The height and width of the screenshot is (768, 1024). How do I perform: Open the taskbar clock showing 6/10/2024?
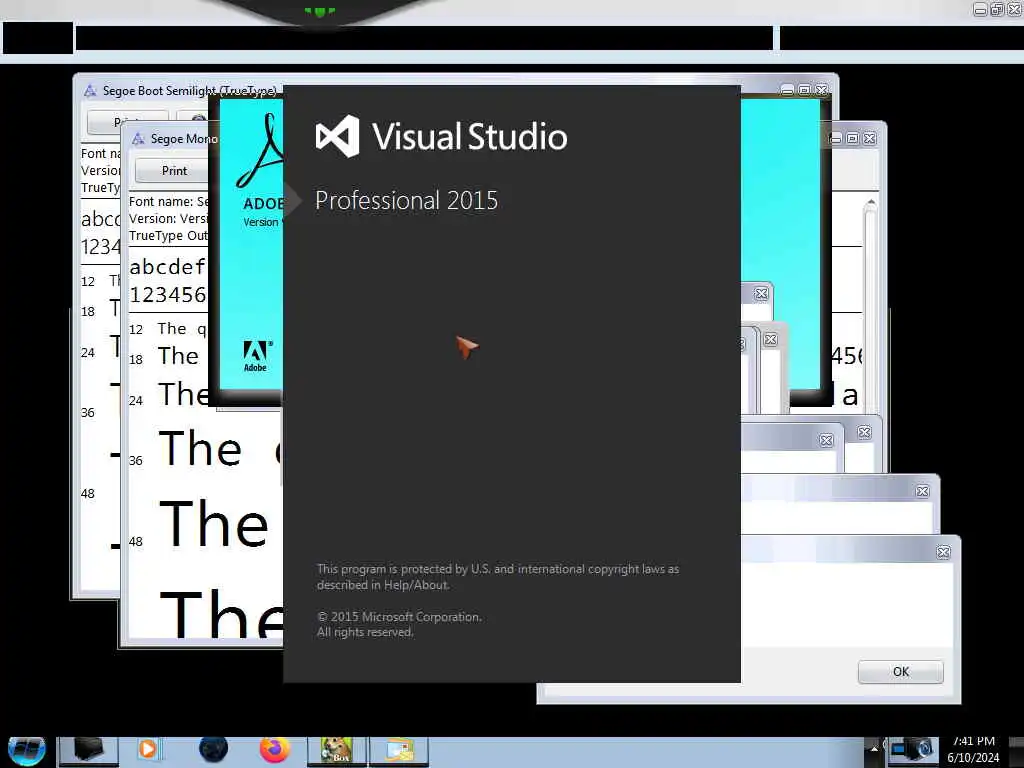pyautogui.click(x=973, y=749)
